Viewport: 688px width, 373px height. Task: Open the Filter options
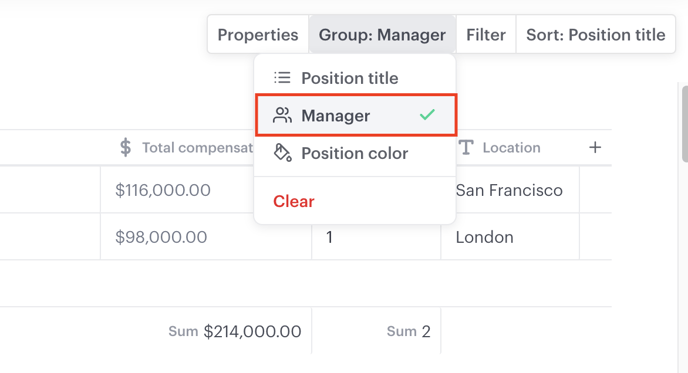pos(486,35)
